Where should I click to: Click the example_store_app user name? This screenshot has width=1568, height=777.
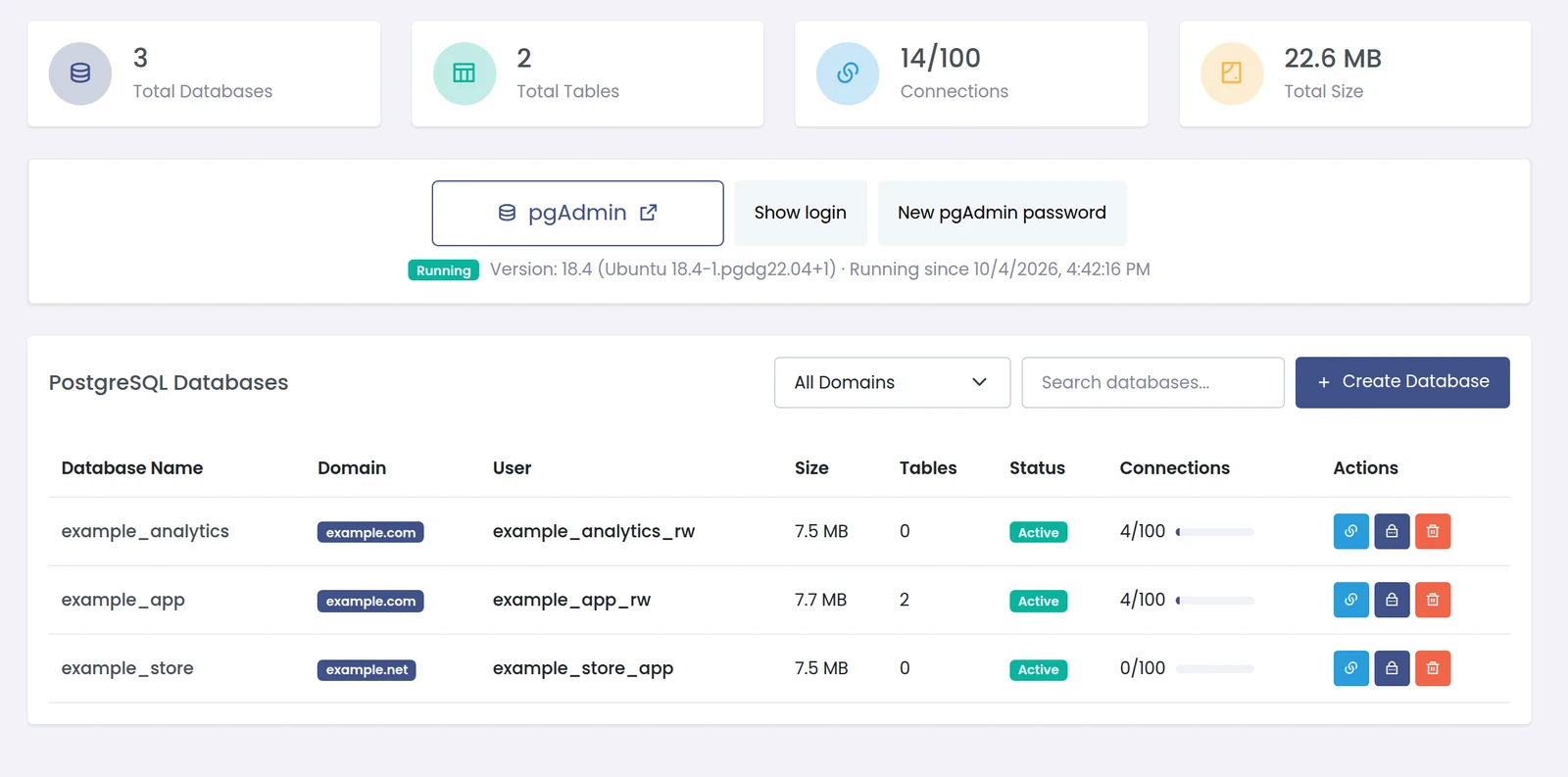click(583, 668)
